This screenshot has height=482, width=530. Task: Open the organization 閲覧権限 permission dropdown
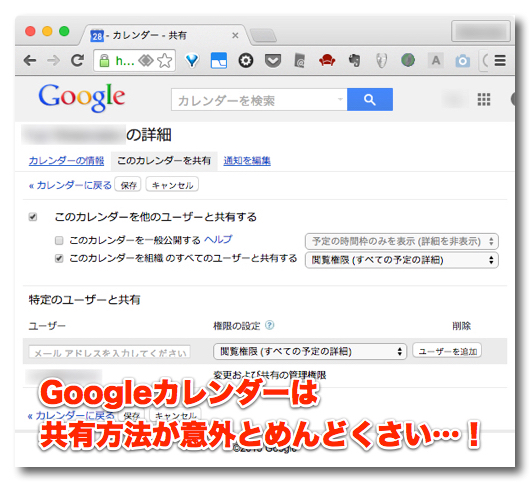point(401,260)
